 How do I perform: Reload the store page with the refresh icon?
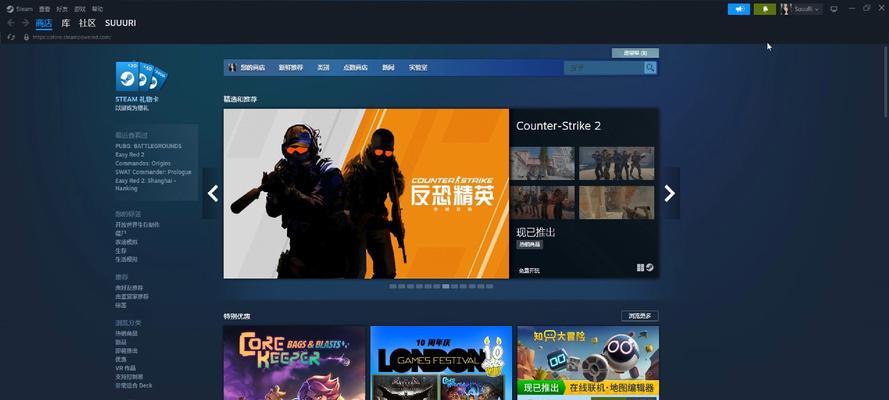[x=11, y=37]
